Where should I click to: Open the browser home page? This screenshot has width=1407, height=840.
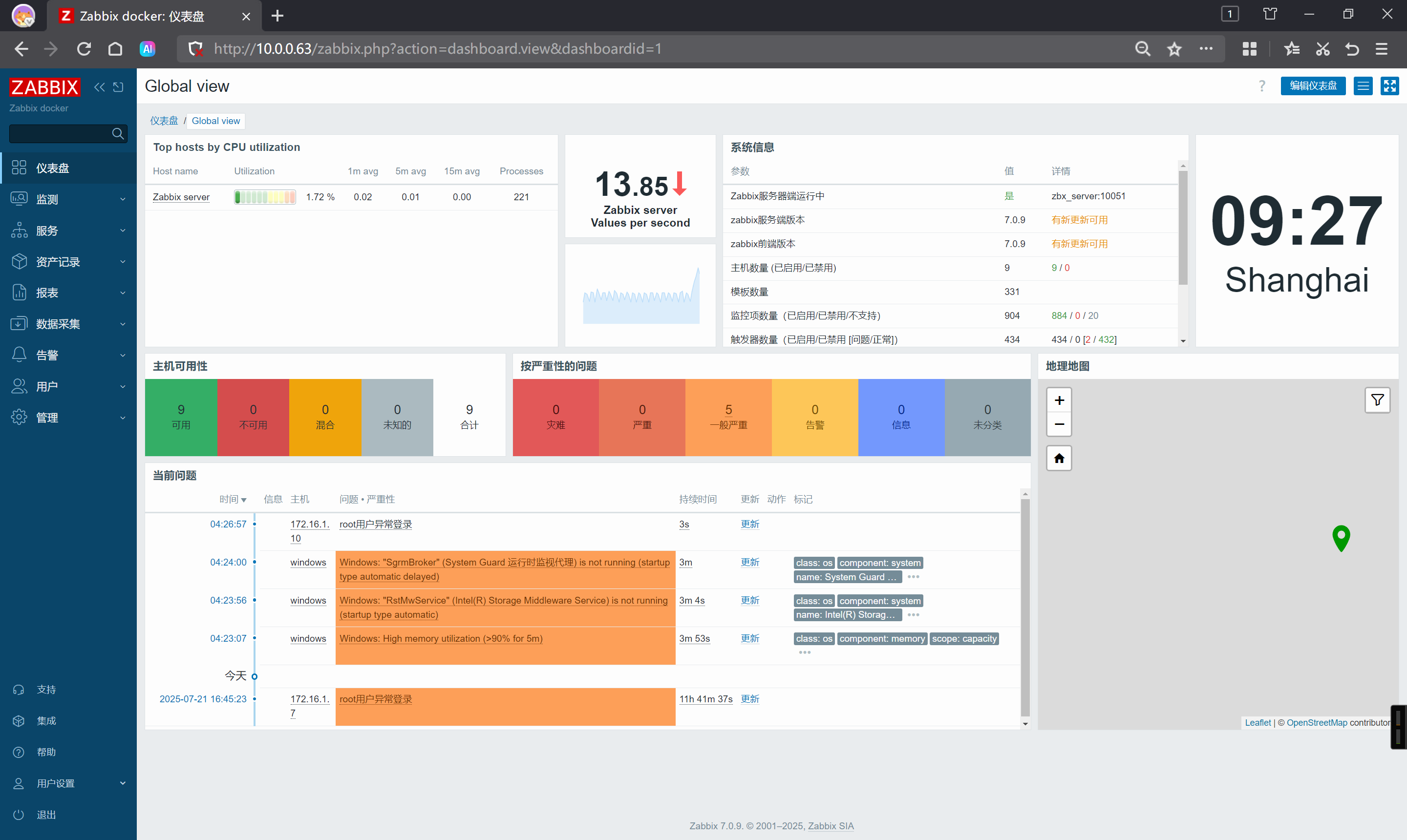(115, 49)
